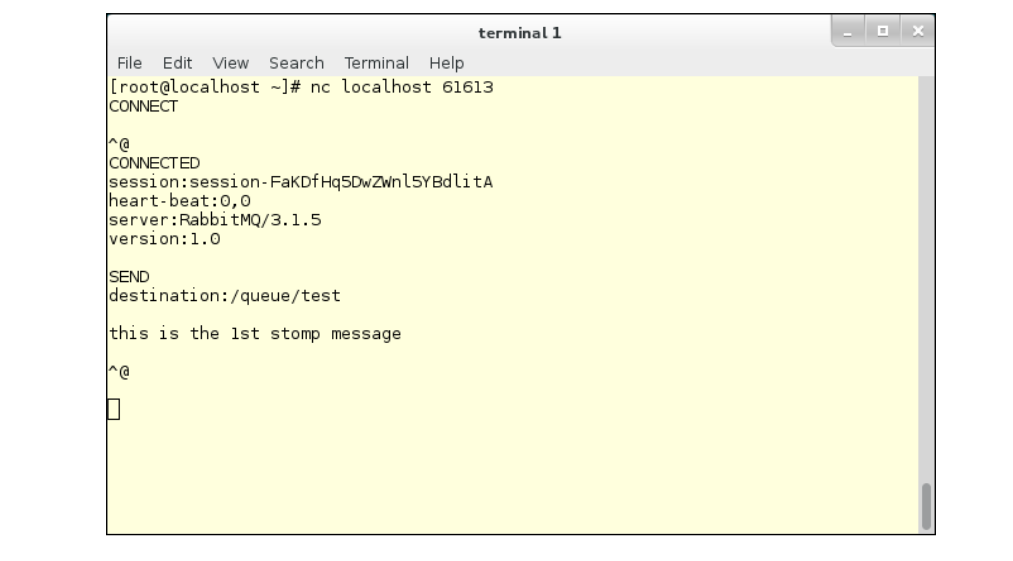Click the 1st stomp message text
Image resolution: width=1013 pixels, height=561 pixels.
tap(255, 334)
